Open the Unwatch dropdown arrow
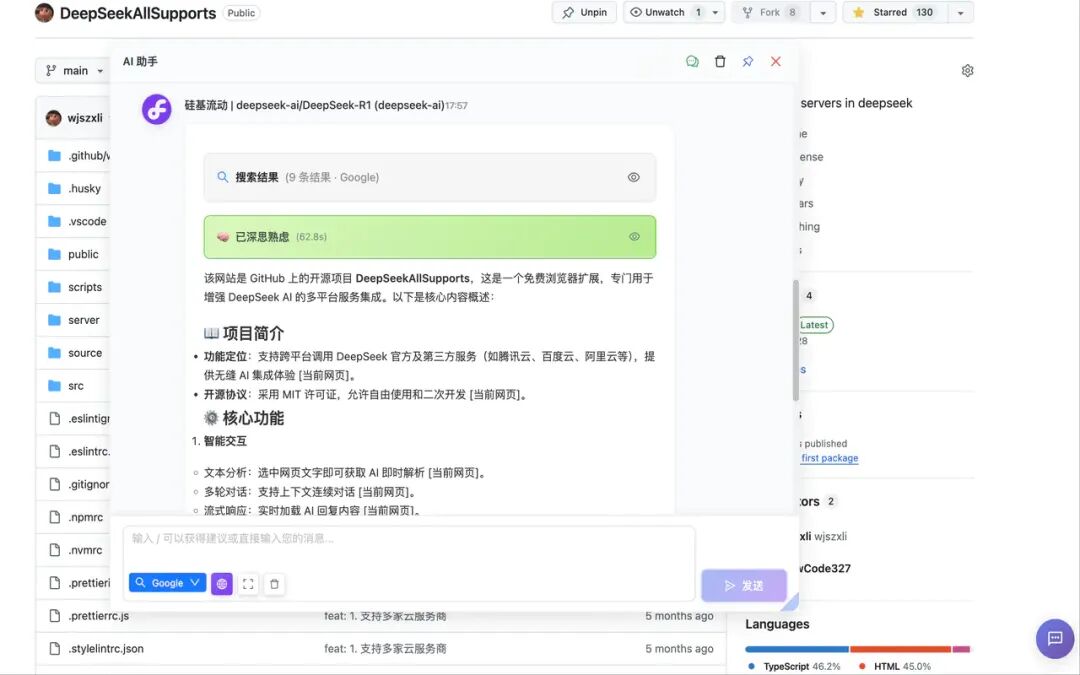 tap(716, 12)
